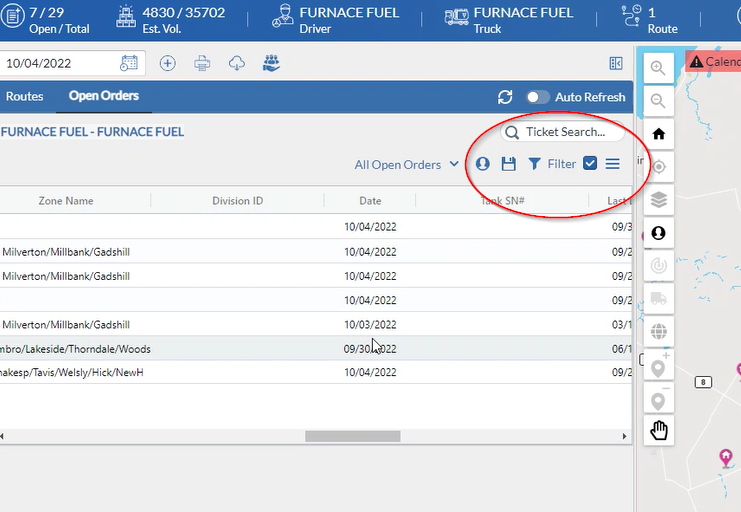This screenshot has width=741, height=512.
Task: Click the scrollbar right arrow
Action: point(624,436)
